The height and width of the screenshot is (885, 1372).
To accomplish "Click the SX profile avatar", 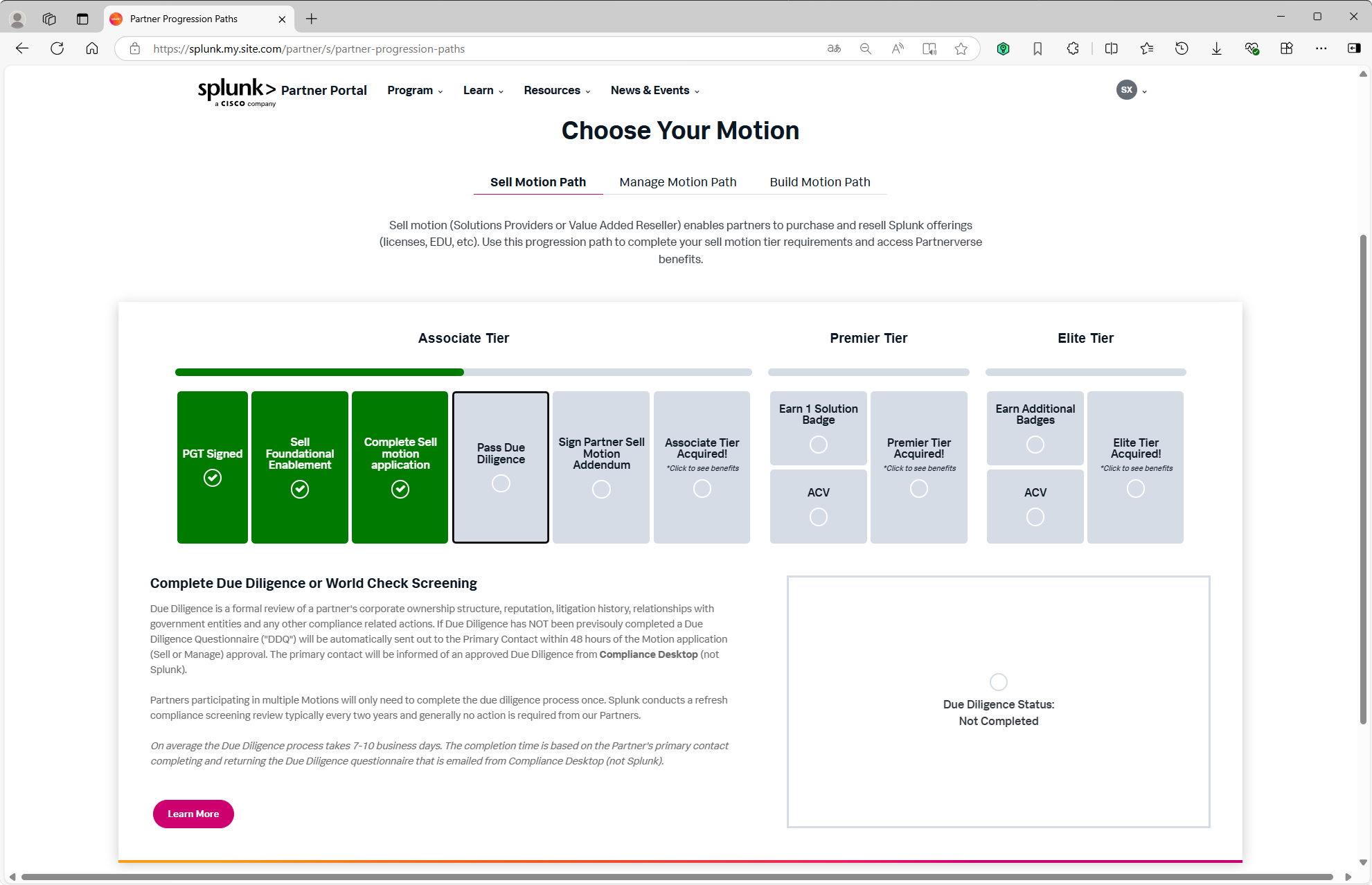I will pos(1127,90).
